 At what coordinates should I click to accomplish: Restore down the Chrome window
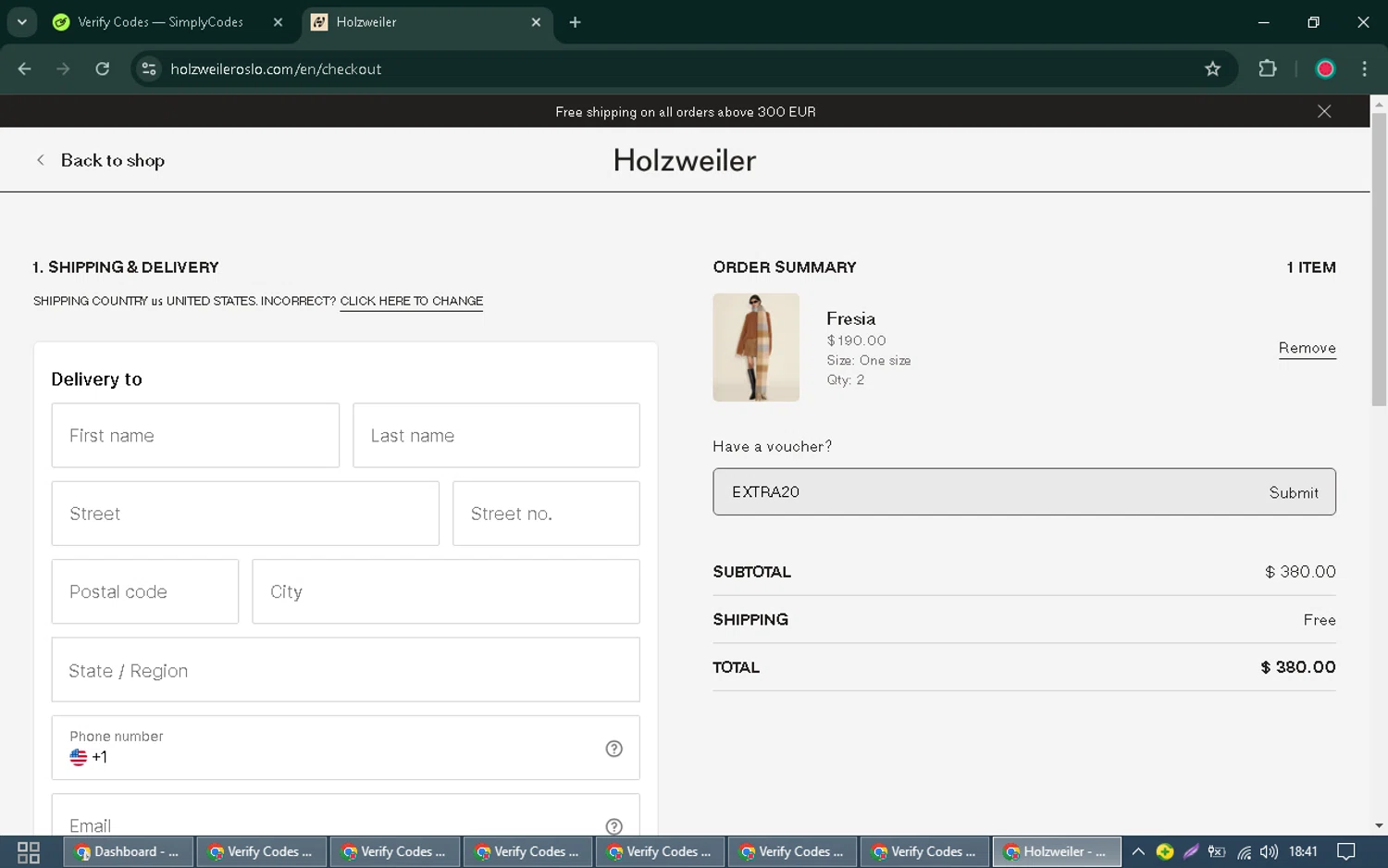(1313, 22)
